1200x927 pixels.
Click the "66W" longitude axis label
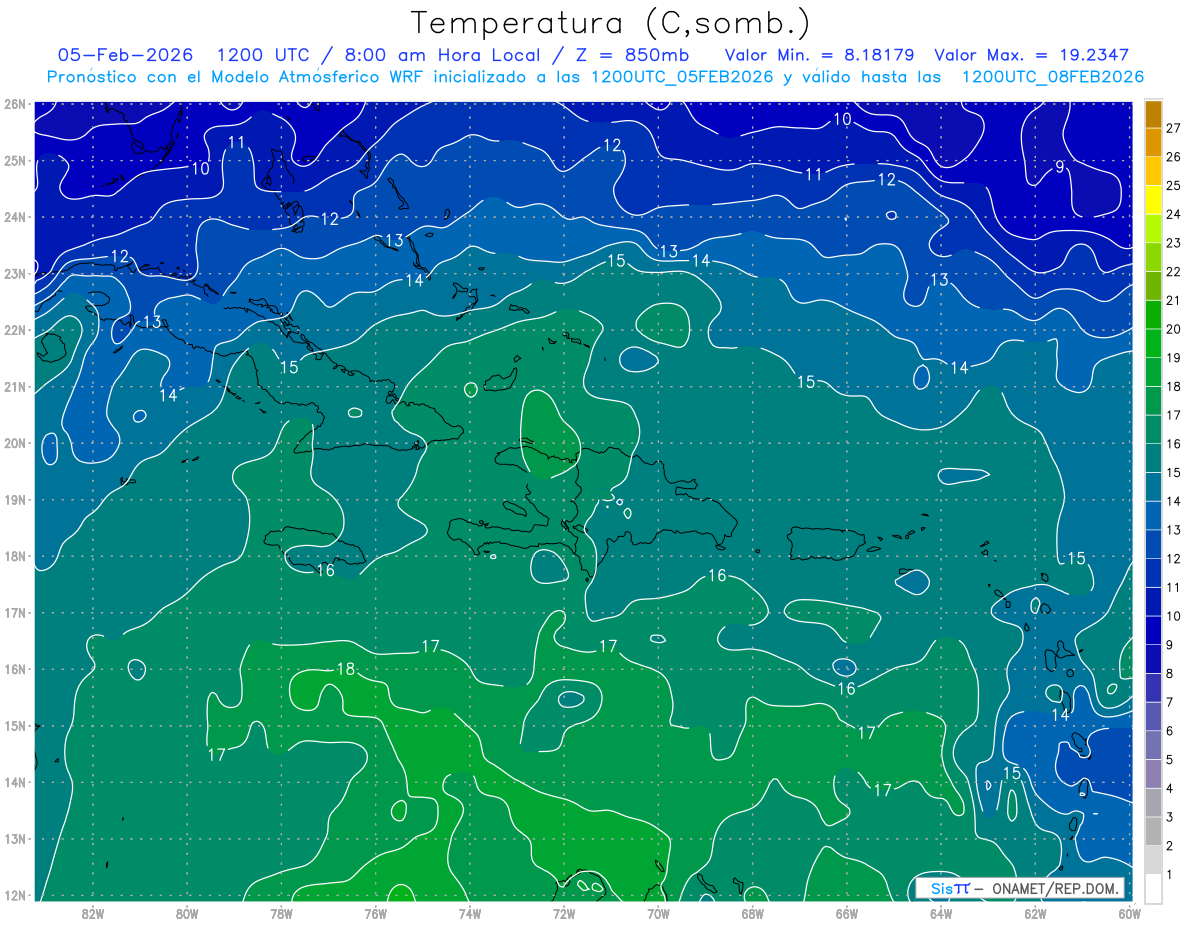(x=846, y=914)
